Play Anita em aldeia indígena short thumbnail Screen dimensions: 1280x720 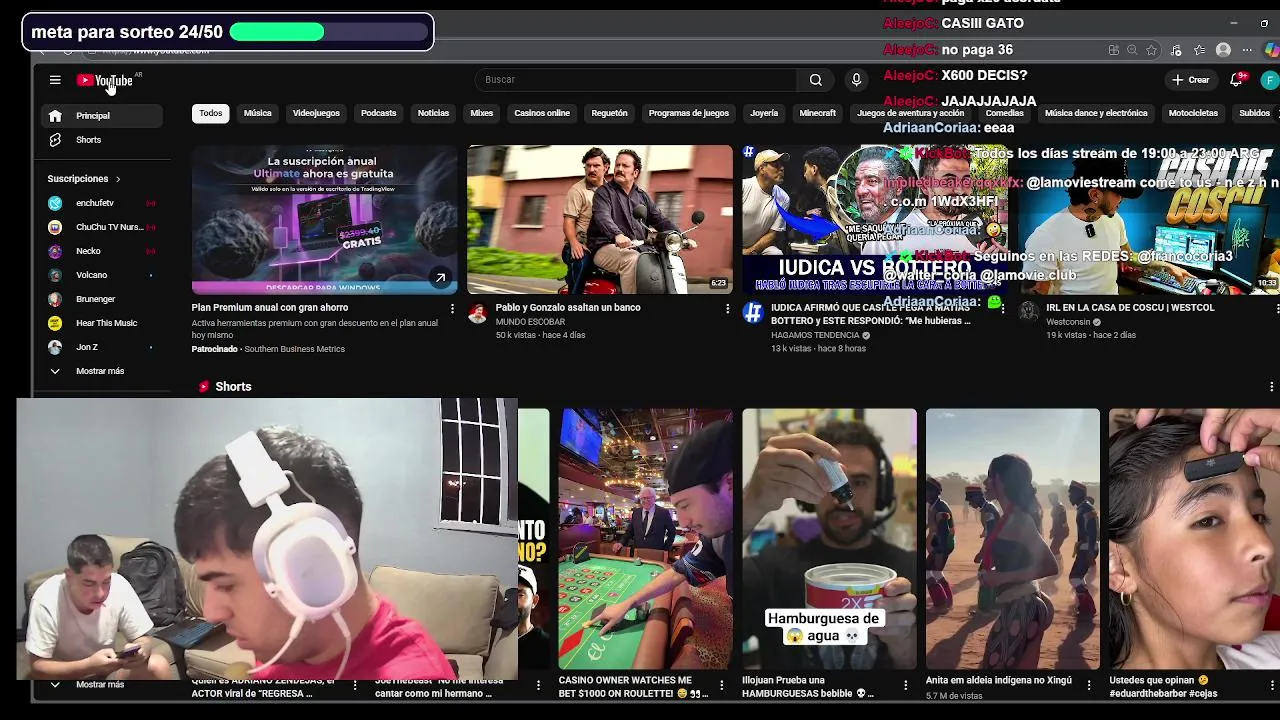[1013, 539]
